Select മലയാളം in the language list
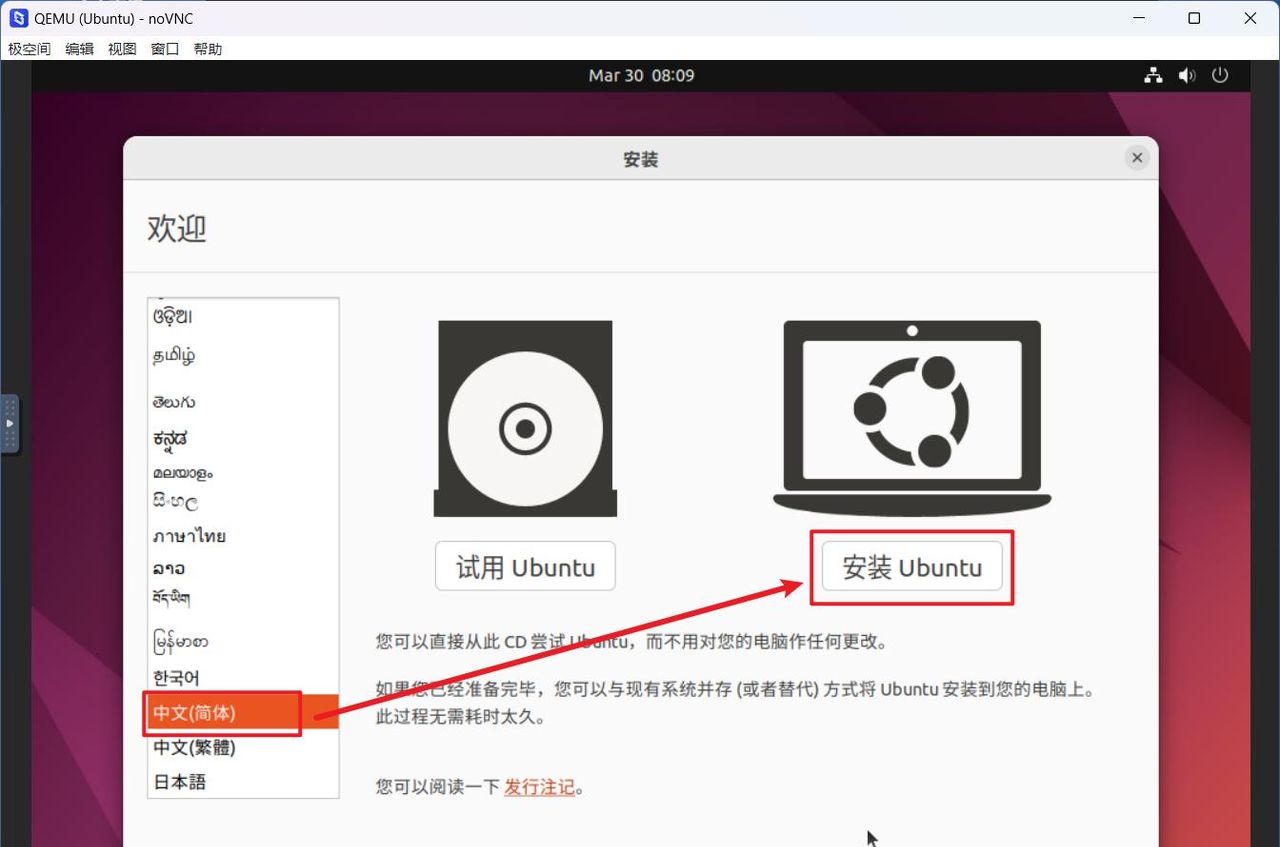The height and width of the screenshot is (847, 1280). pyautogui.click(x=243, y=472)
